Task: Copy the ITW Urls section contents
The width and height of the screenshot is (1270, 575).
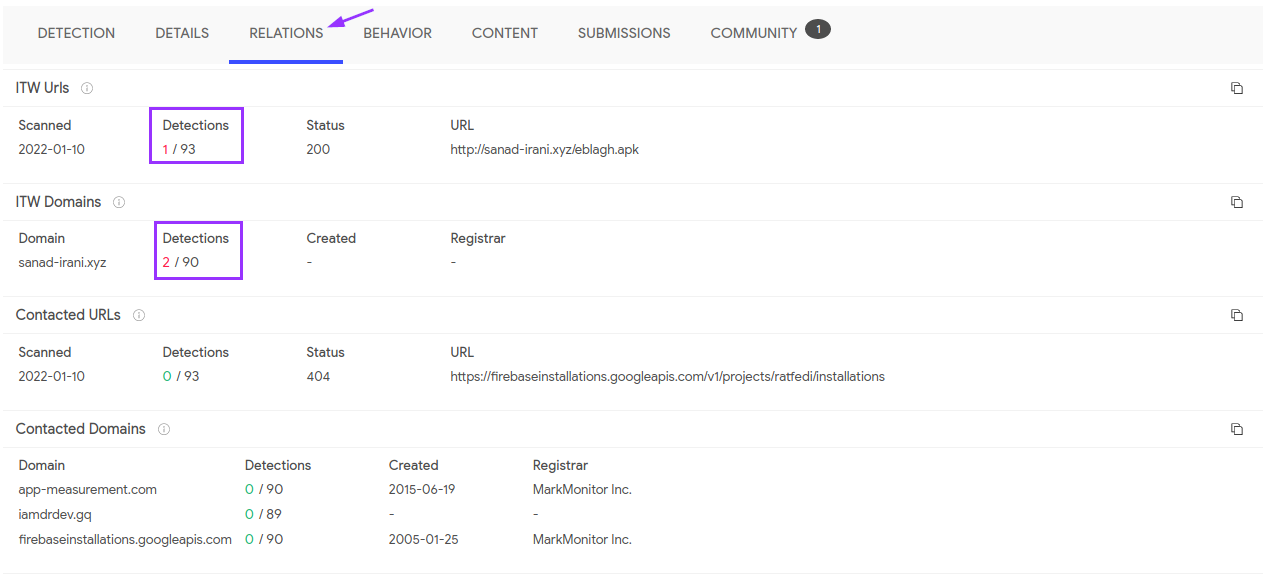Action: click(x=1237, y=88)
